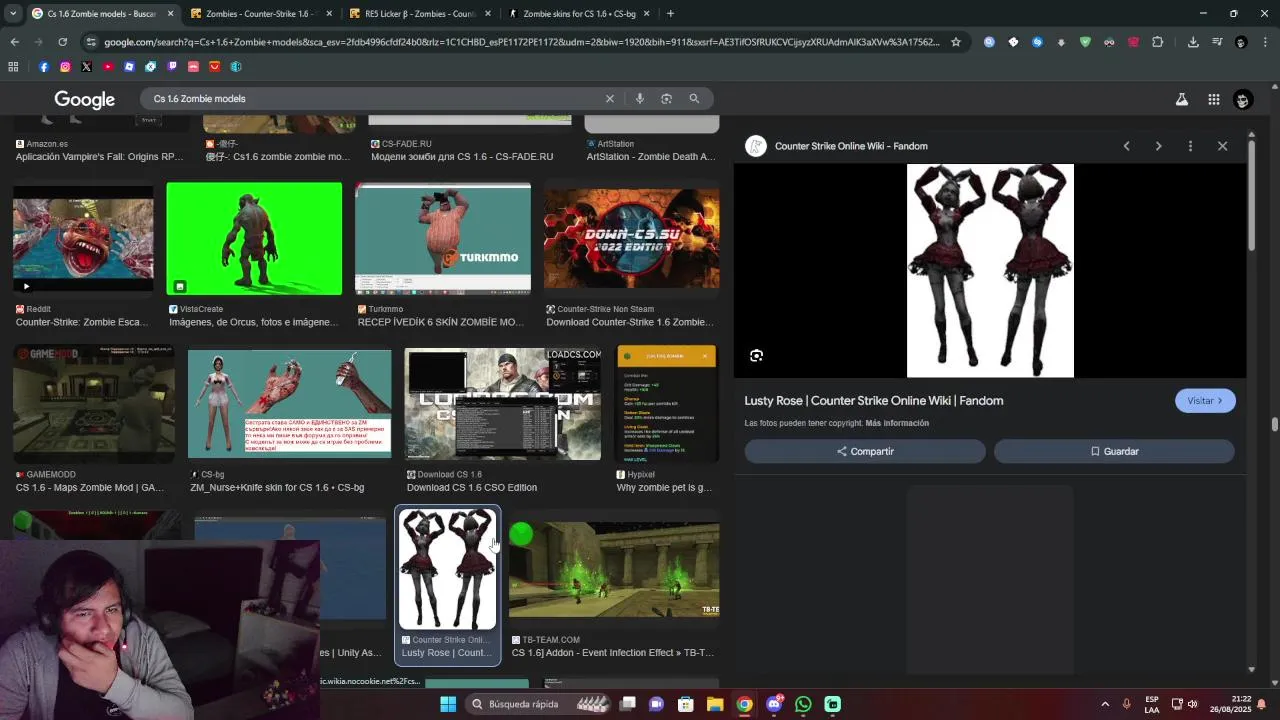Open the Turkmmo zombie skin thumbnail
The width and height of the screenshot is (1280, 720).
443,238
